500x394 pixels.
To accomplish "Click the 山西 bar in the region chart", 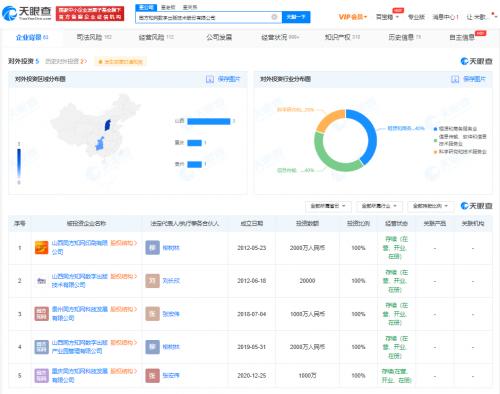I will [209, 121].
